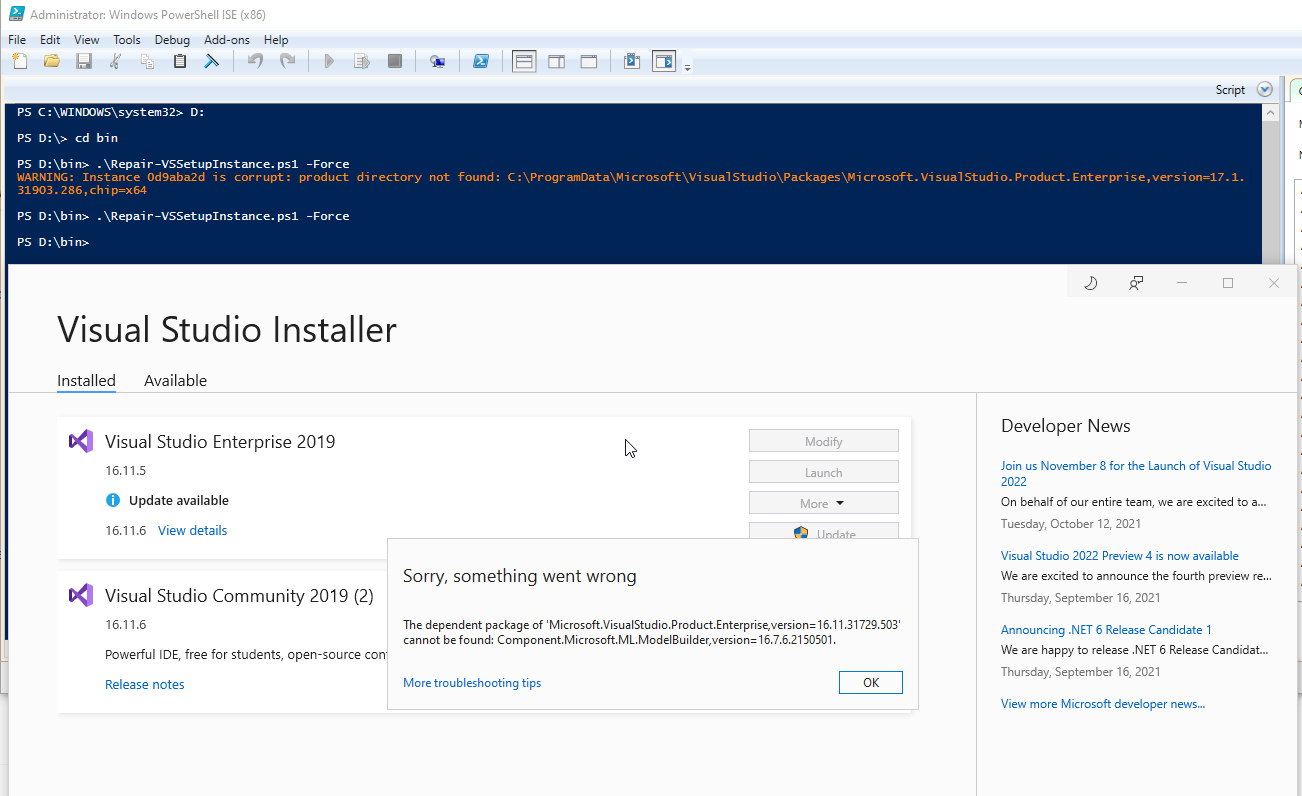This screenshot has height=796, width=1302.
Task: Click the Developer News heading
Action: pyautogui.click(x=1066, y=426)
